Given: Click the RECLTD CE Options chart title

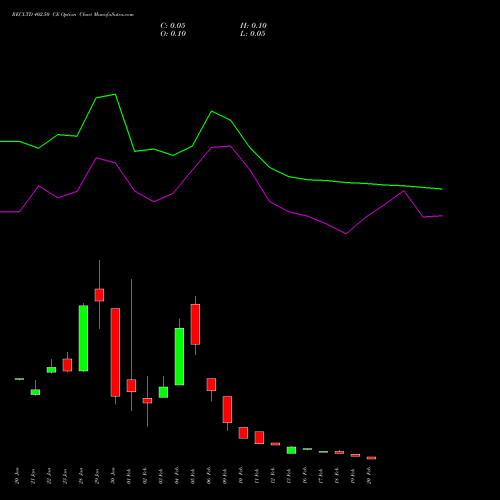Looking at the screenshot, I should point(73,15).
